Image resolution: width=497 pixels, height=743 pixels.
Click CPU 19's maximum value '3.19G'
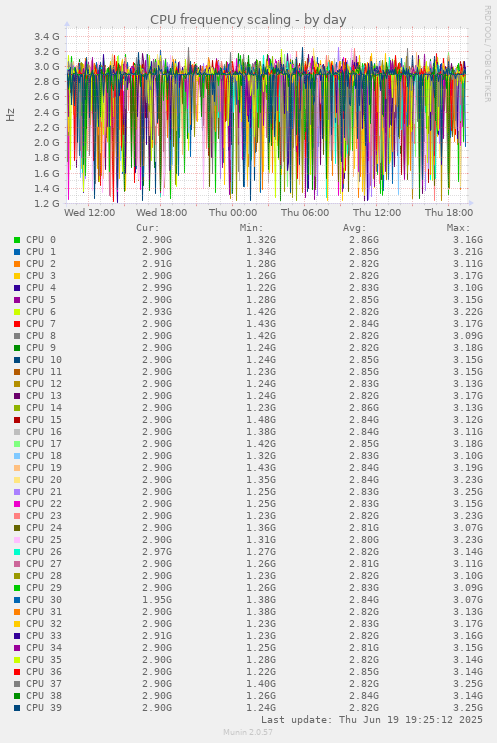click(468, 468)
